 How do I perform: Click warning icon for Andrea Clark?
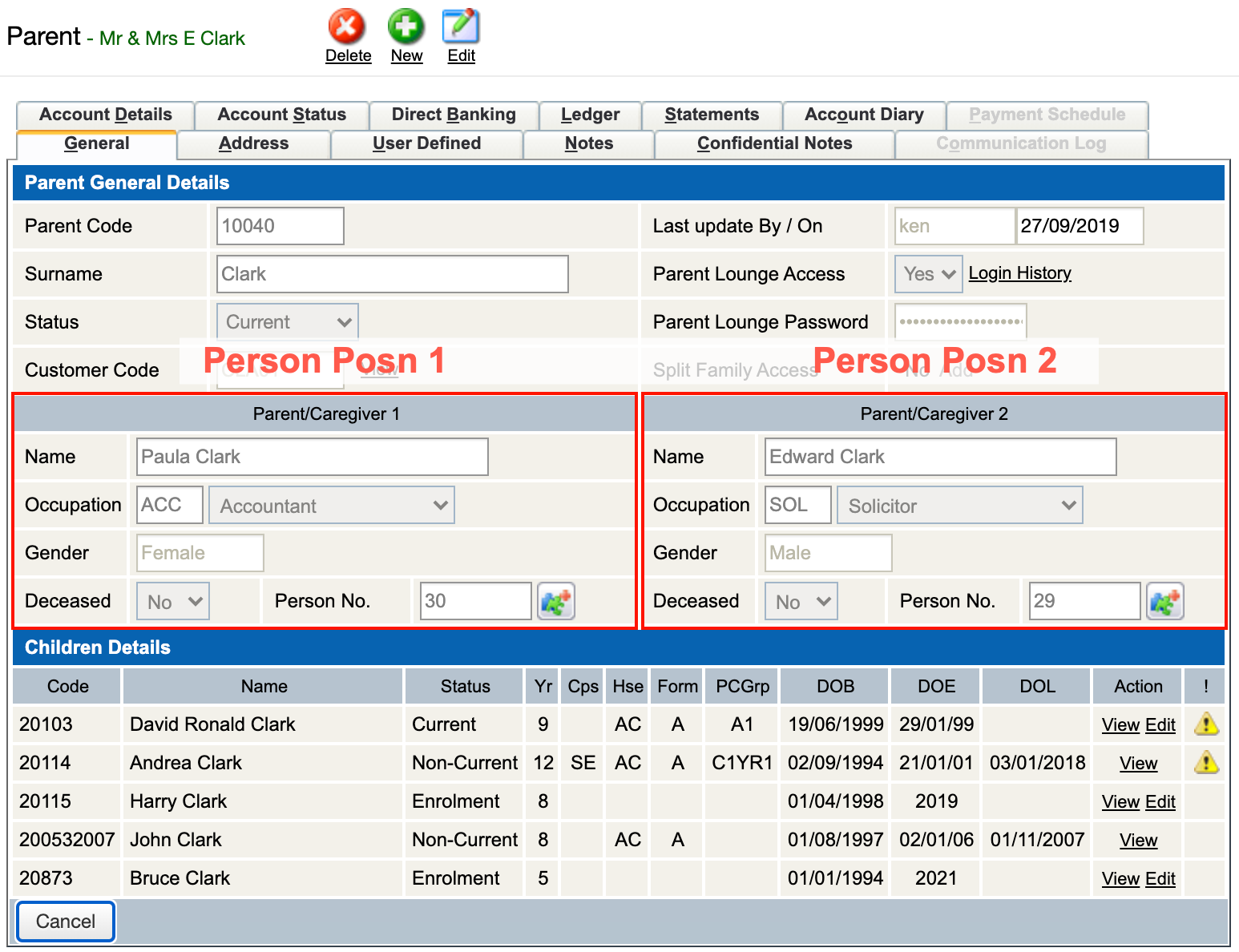pyautogui.click(x=1206, y=763)
